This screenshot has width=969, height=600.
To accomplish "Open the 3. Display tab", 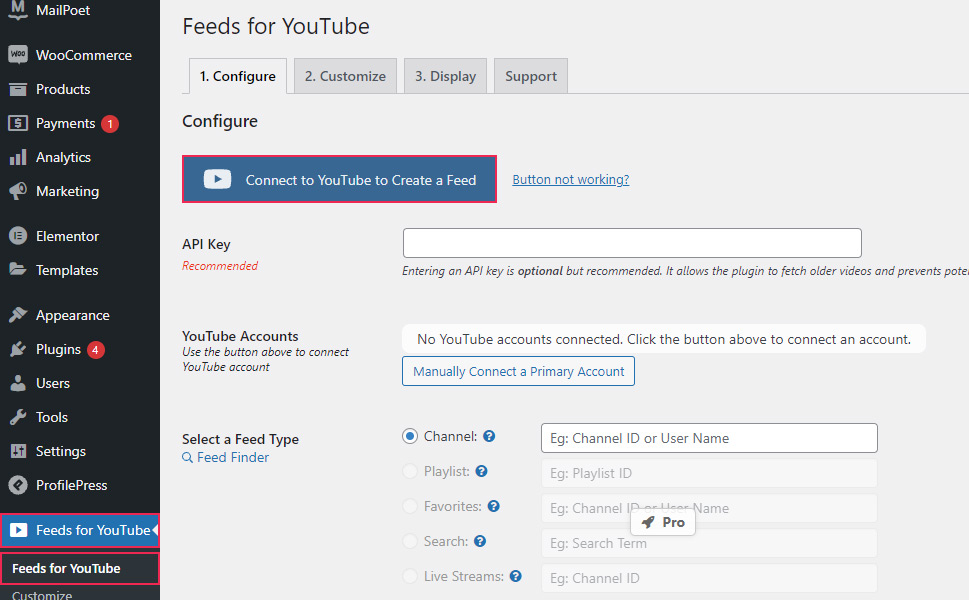I will coord(446,76).
